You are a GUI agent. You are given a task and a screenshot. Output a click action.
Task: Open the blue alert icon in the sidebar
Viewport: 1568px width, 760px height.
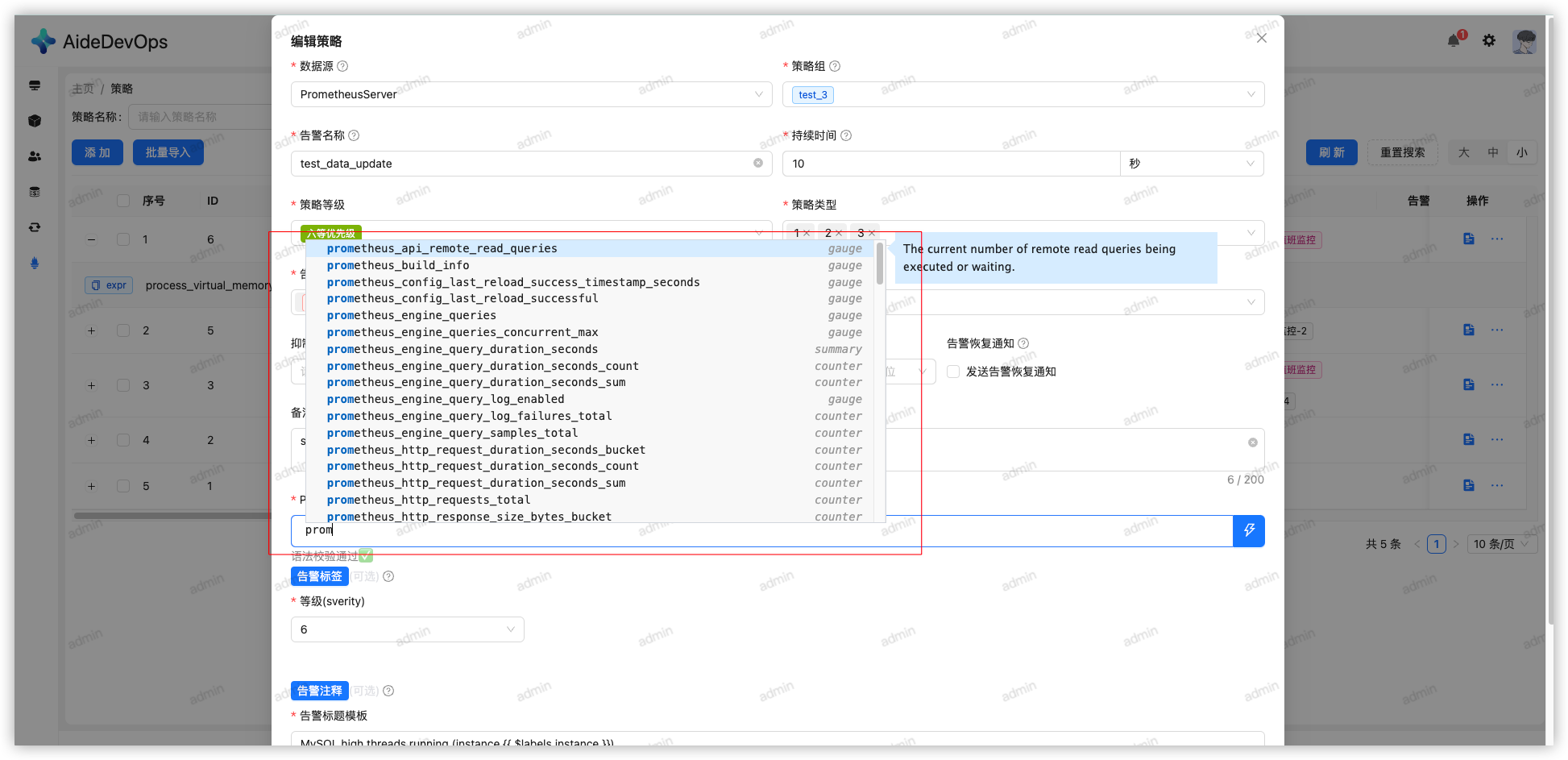tap(35, 263)
